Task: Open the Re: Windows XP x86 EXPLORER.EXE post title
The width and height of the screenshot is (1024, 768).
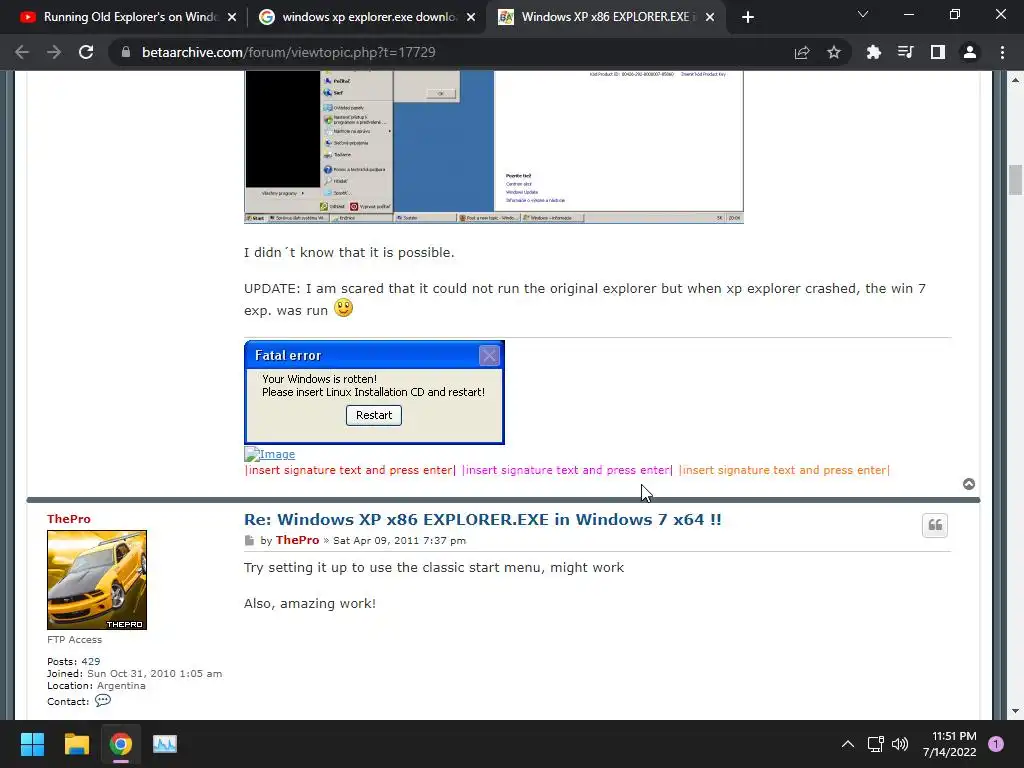Action: point(483,519)
